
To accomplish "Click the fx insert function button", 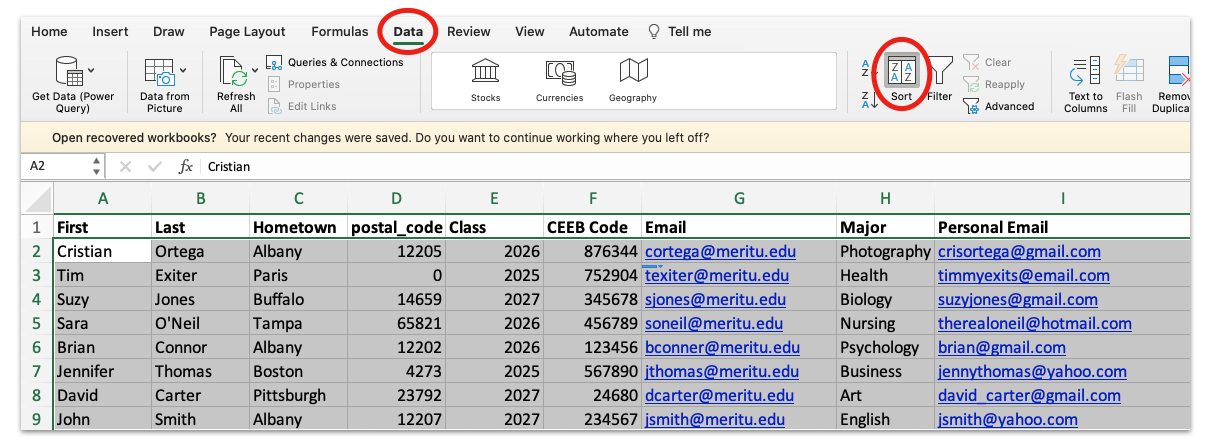I will click(186, 167).
